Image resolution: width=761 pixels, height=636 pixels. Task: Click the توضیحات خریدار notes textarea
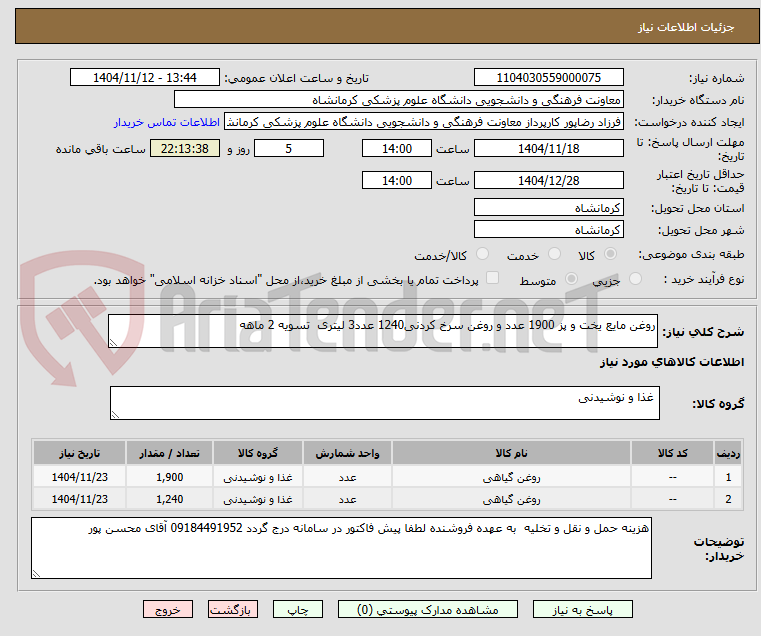(x=341, y=548)
